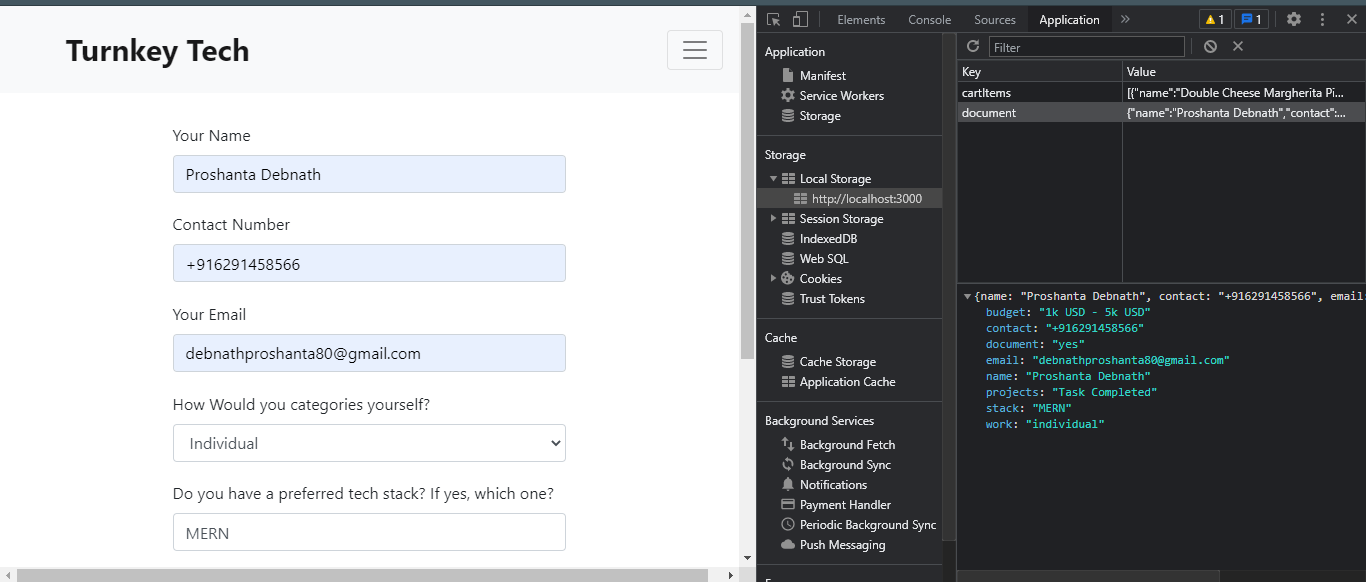Screen dimensions: 1366x582
Task: Click the Filter input field
Action: 1085,46
